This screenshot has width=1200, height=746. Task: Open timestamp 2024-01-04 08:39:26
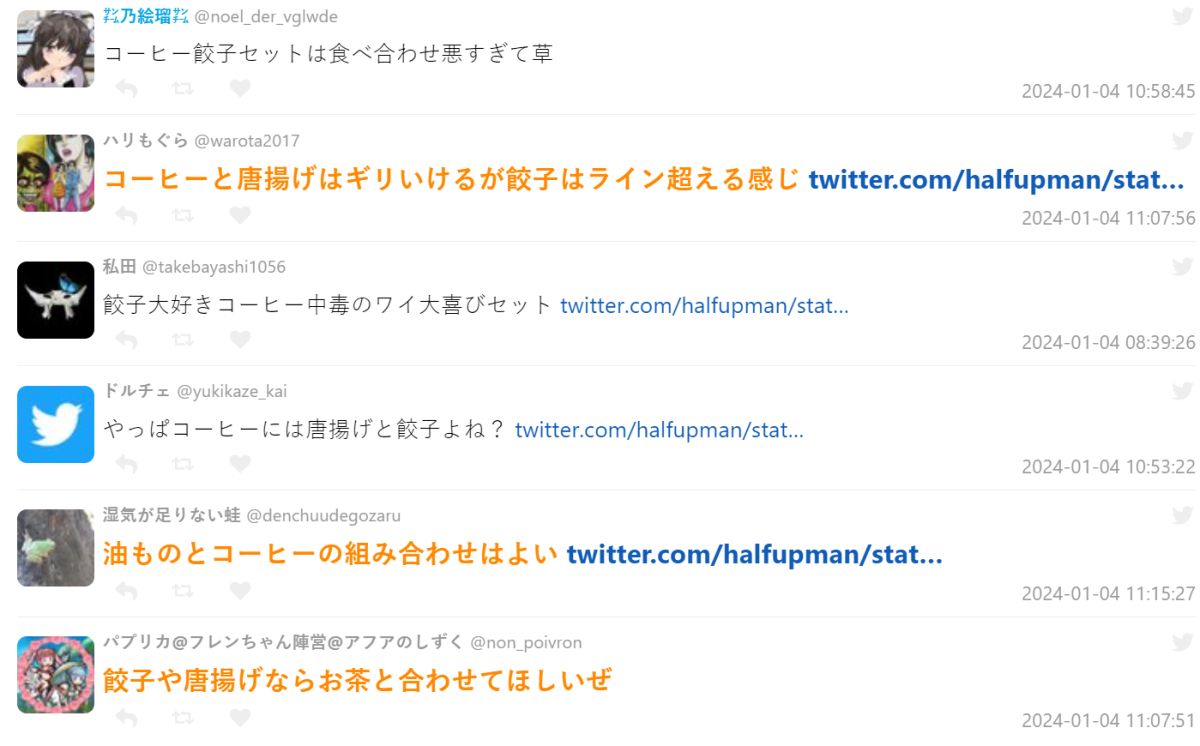[1108, 343]
